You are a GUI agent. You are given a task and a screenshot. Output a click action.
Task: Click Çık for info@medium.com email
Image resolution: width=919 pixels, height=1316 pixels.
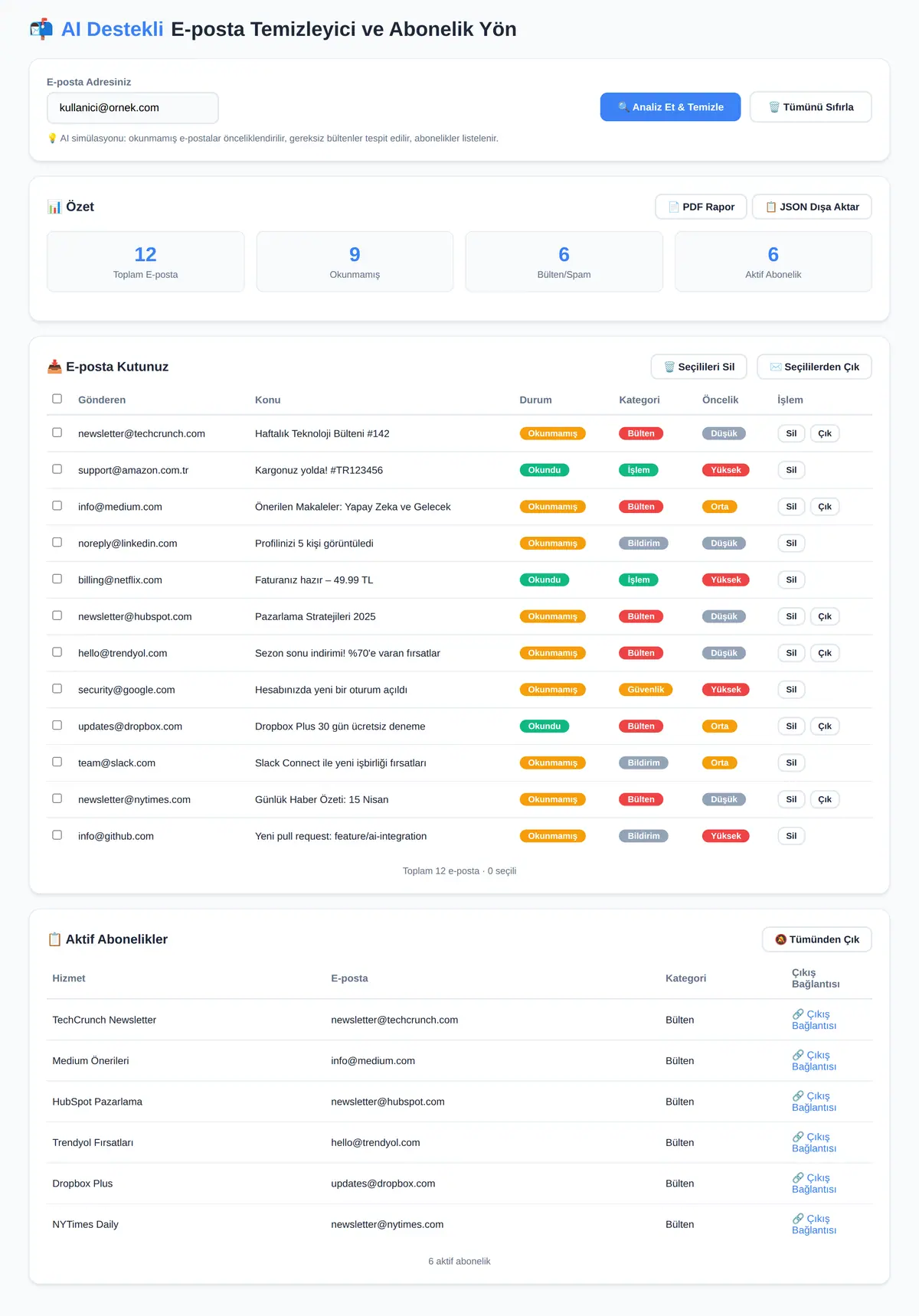click(825, 507)
